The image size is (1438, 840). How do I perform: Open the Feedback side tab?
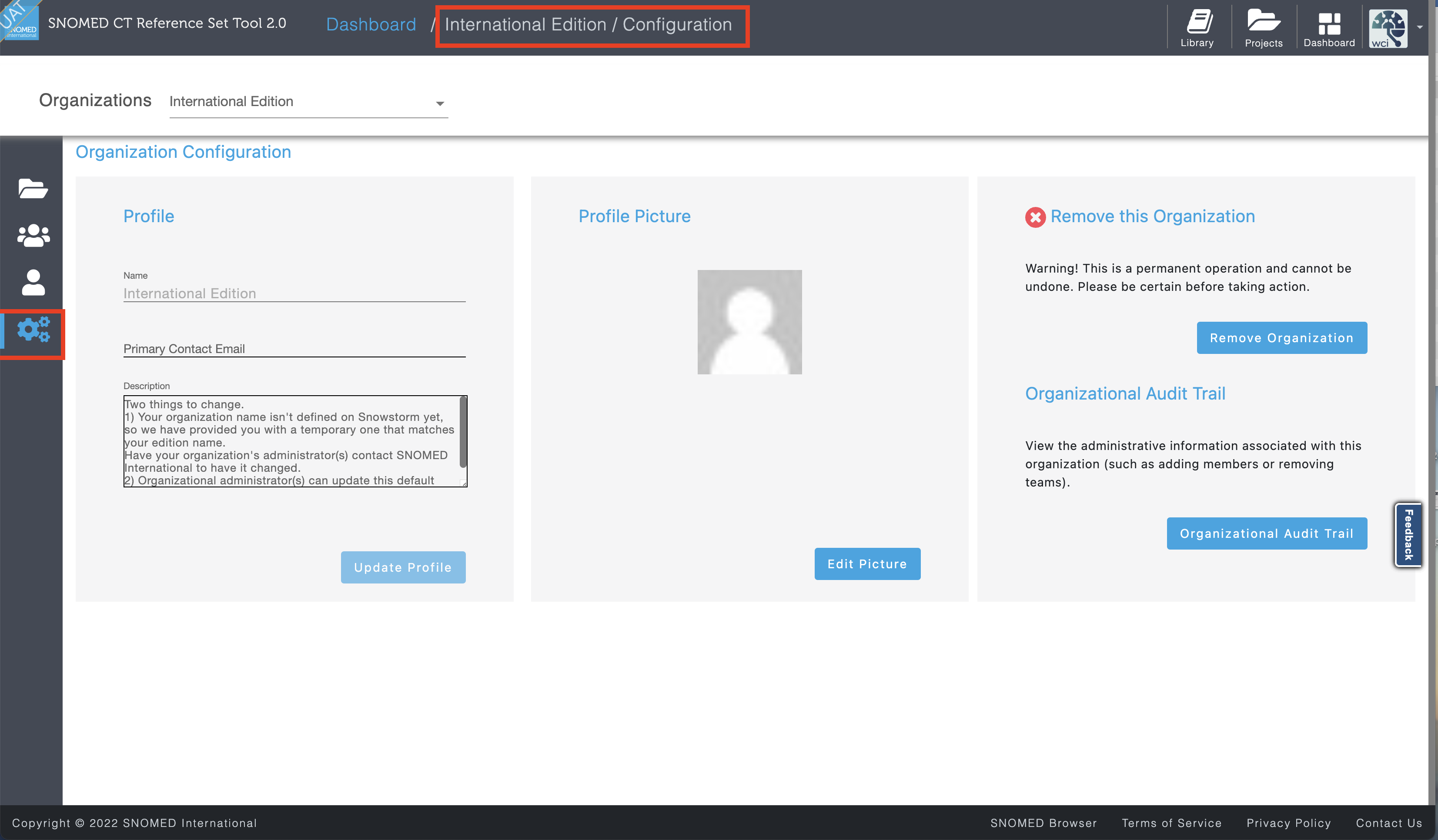[x=1408, y=534]
